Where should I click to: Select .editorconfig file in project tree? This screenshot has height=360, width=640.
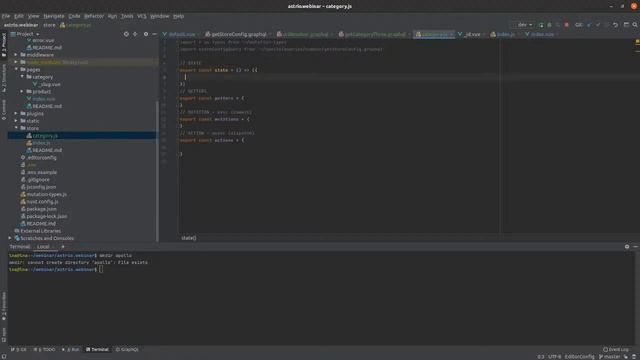coord(38,158)
